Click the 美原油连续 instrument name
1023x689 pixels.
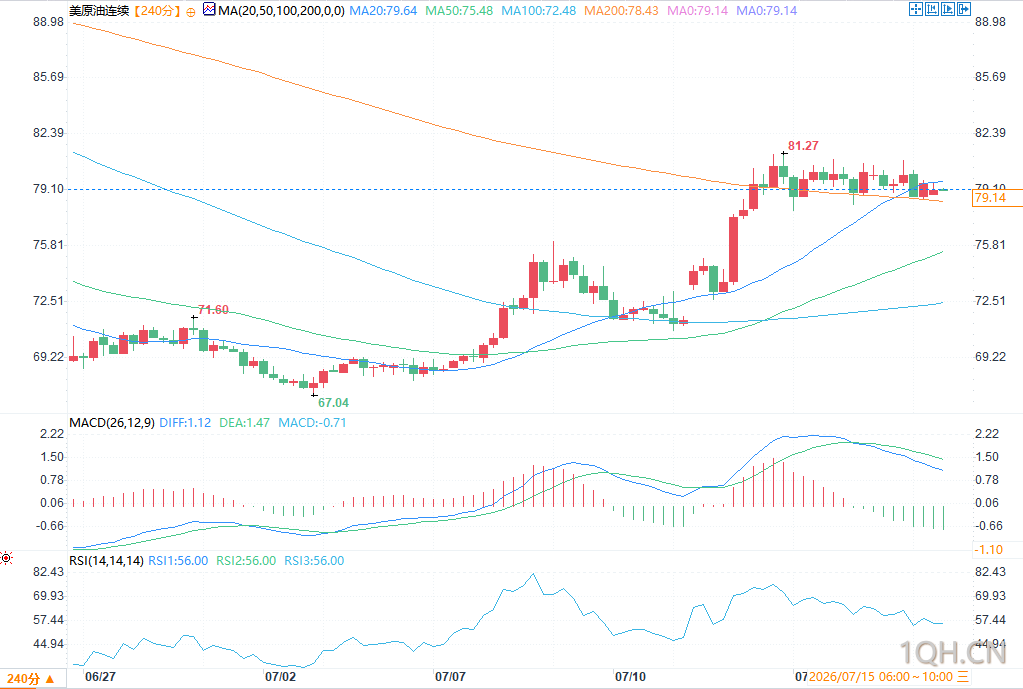click(99, 10)
